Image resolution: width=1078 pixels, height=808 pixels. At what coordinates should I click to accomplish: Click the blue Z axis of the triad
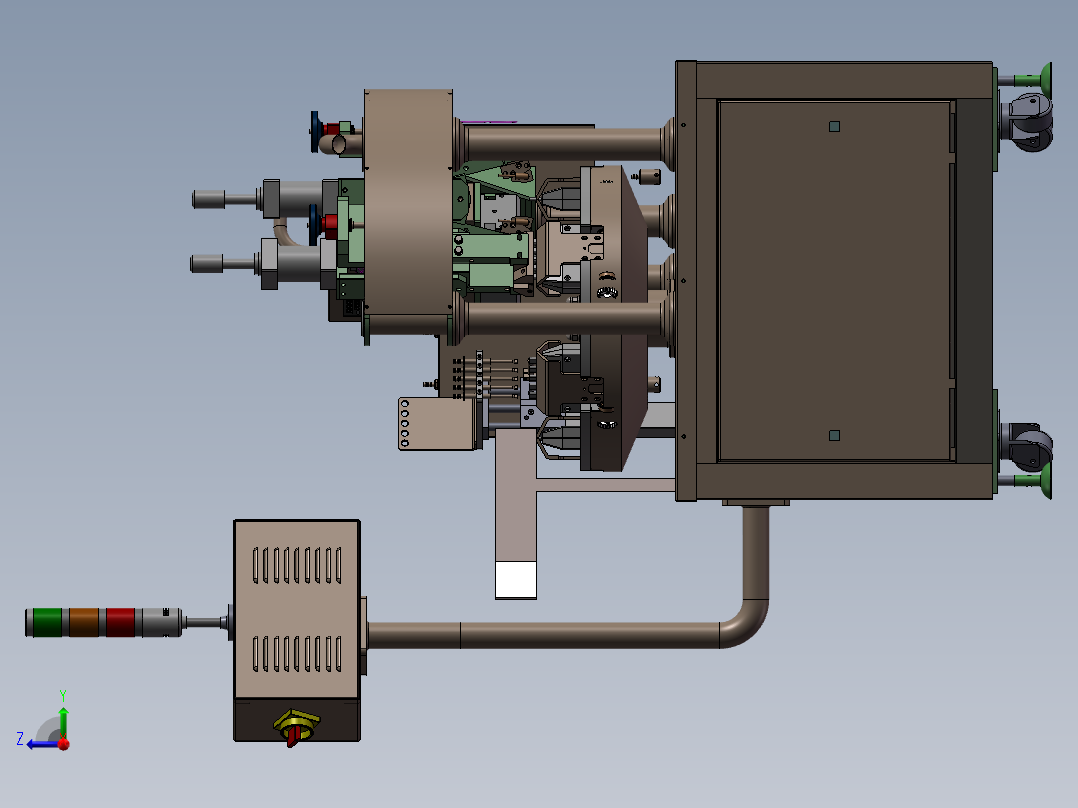43,744
